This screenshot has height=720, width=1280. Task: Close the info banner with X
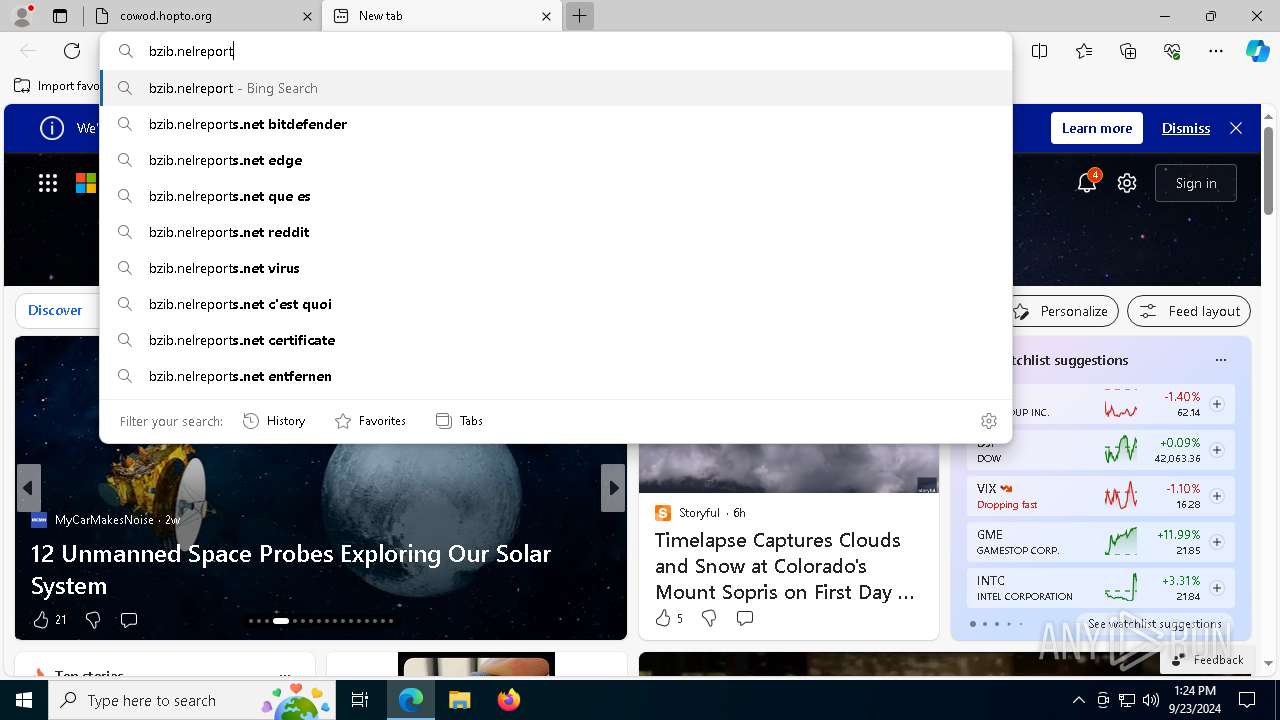(x=1236, y=128)
